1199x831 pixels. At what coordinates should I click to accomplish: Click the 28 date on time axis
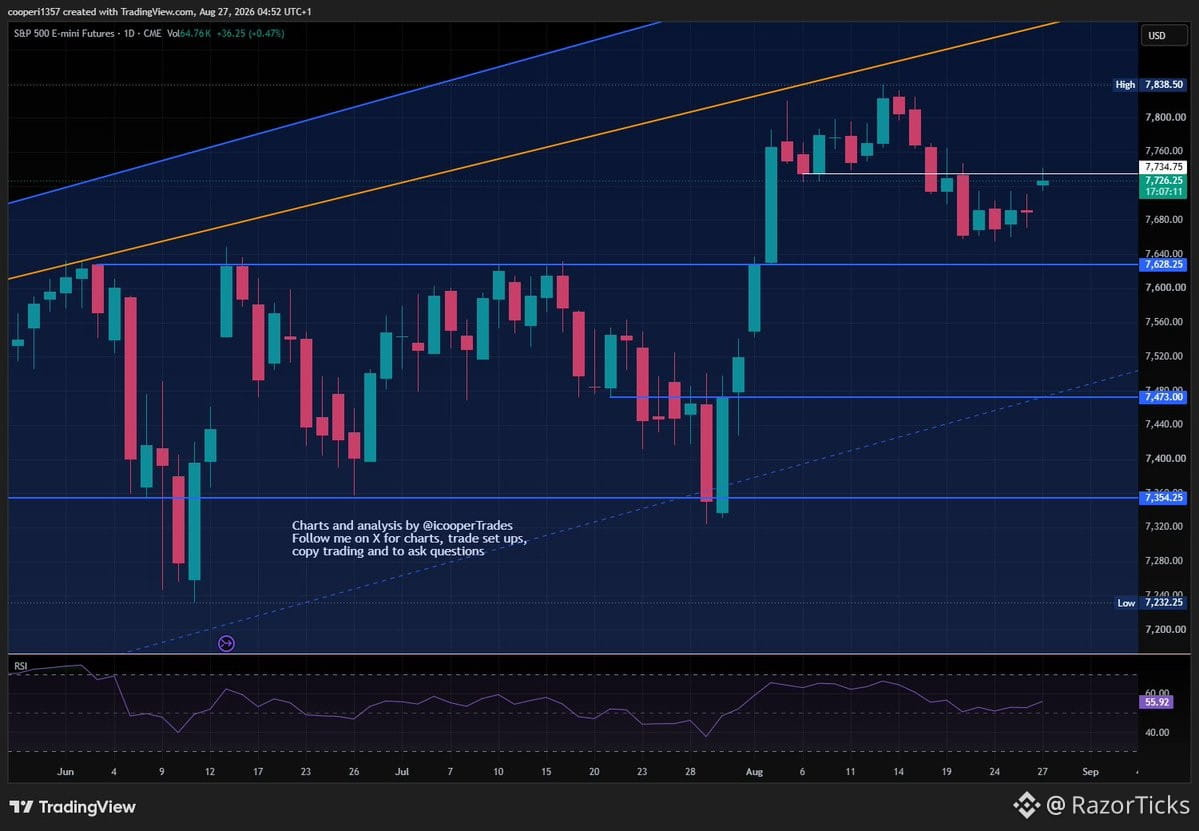tap(690, 771)
